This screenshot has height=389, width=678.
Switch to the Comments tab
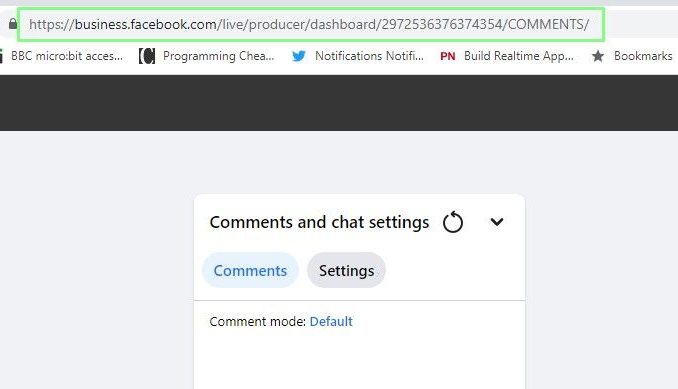[x=250, y=271]
